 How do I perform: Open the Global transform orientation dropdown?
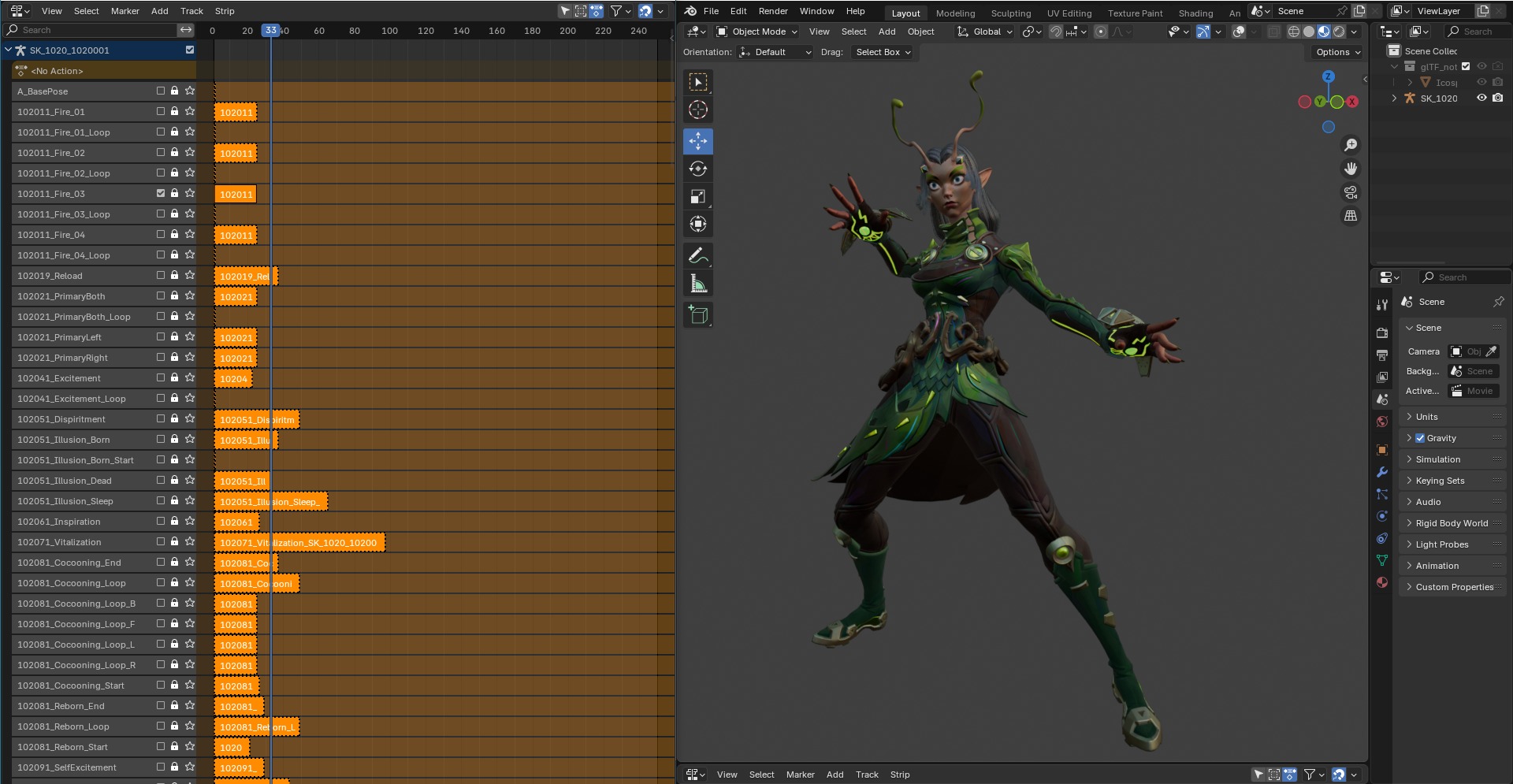[984, 32]
